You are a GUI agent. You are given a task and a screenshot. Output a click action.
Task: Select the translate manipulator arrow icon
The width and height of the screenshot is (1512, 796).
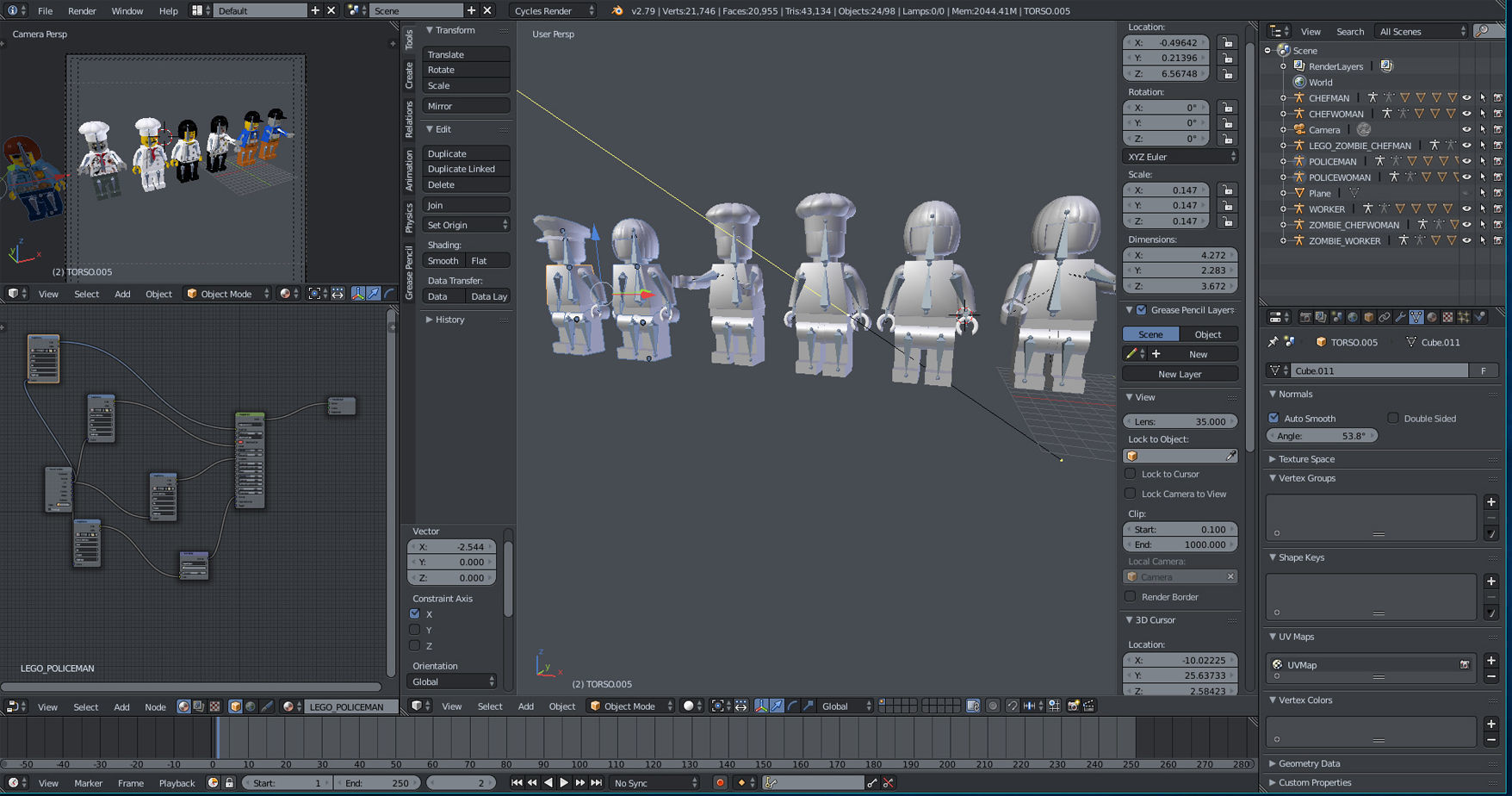click(x=777, y=706)
